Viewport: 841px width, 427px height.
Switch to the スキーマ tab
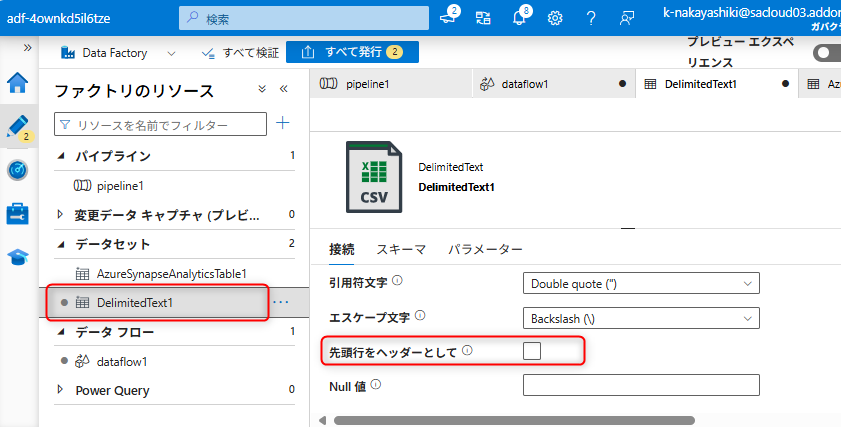[400, 249]
